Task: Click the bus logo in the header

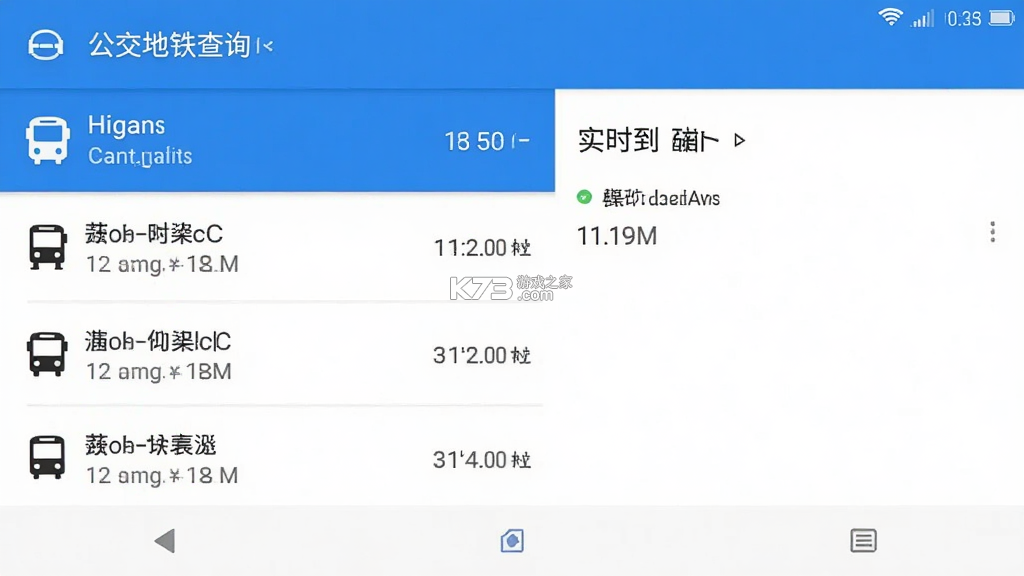Action: (x=46, y=46)
